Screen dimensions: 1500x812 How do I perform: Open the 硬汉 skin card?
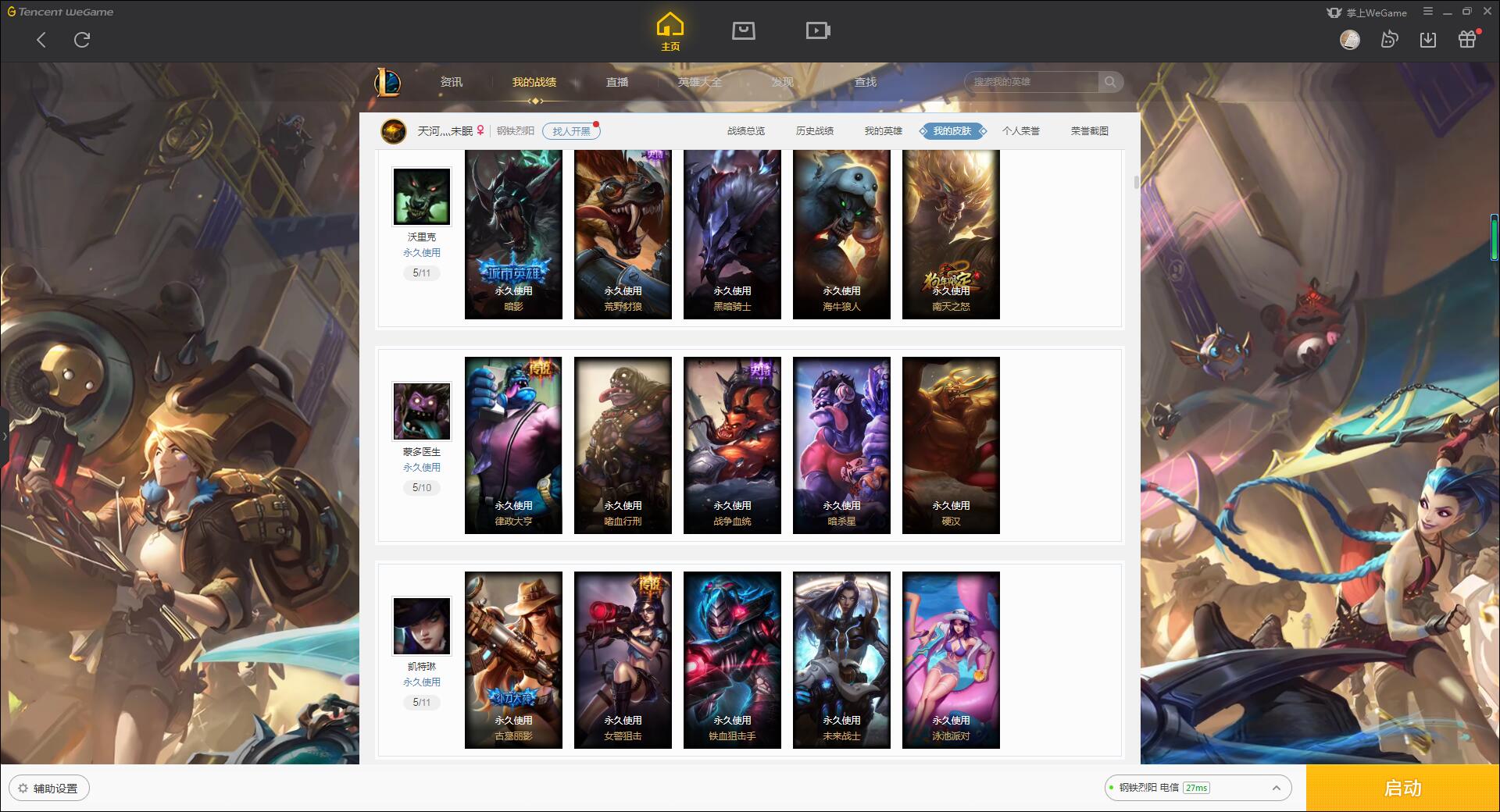(951, 445)
